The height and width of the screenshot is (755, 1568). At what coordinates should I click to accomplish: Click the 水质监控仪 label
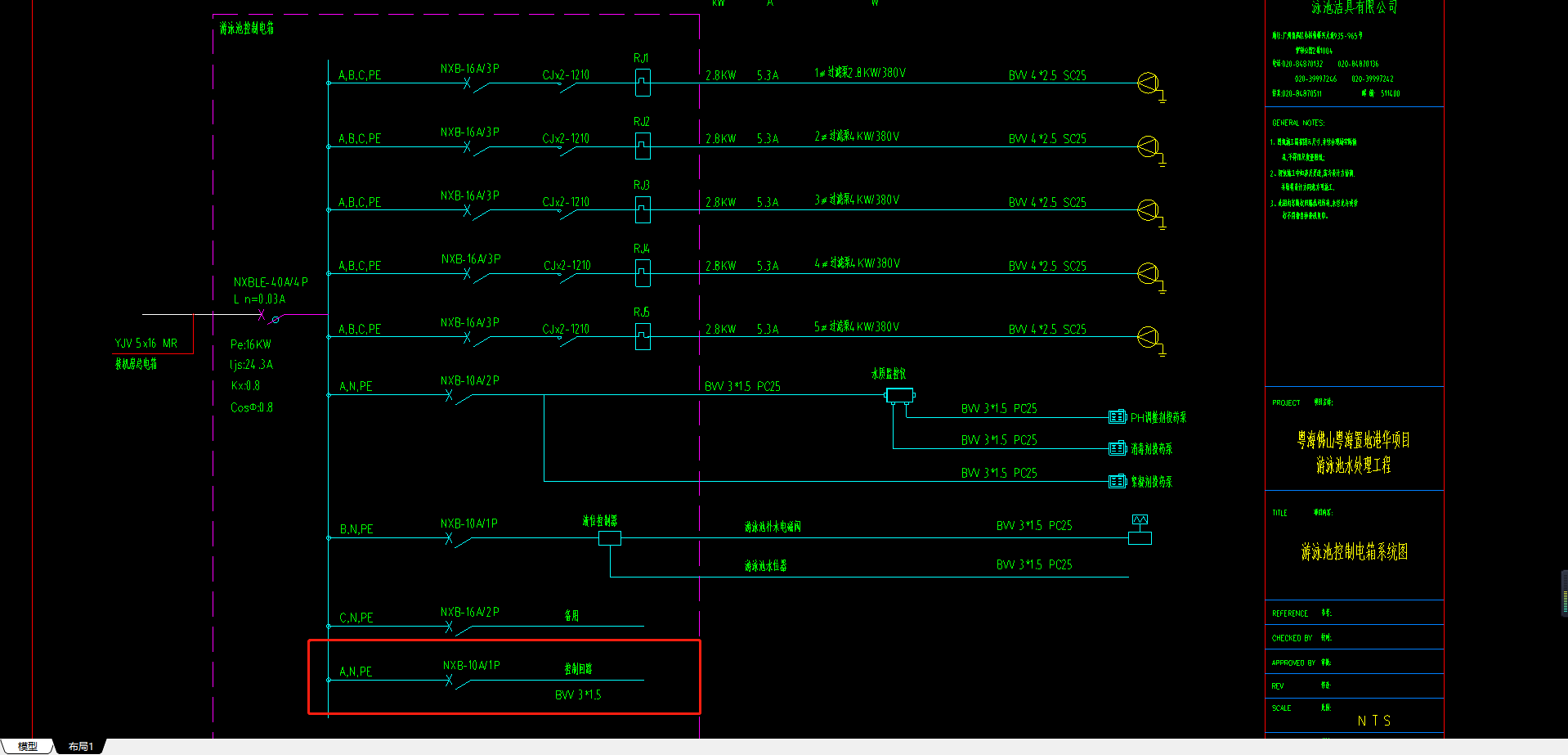pyautogui.click(x=889, y=374)
